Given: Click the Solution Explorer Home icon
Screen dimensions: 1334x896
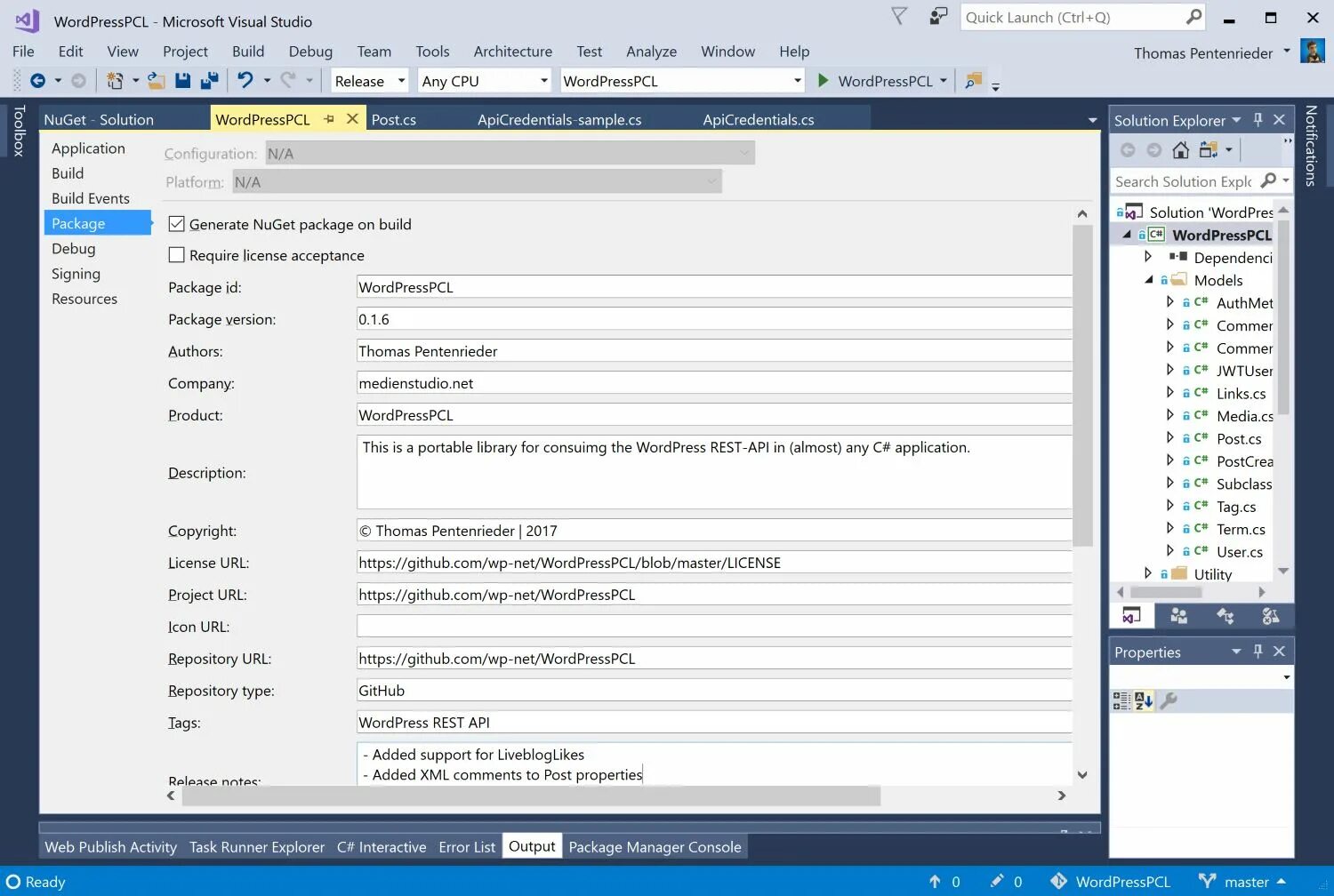Looking at the screenshot, I should (1180, 149).
